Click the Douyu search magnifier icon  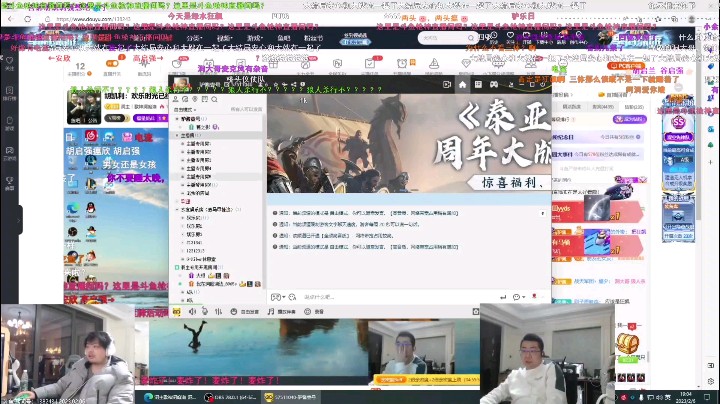tap(471, 38)
